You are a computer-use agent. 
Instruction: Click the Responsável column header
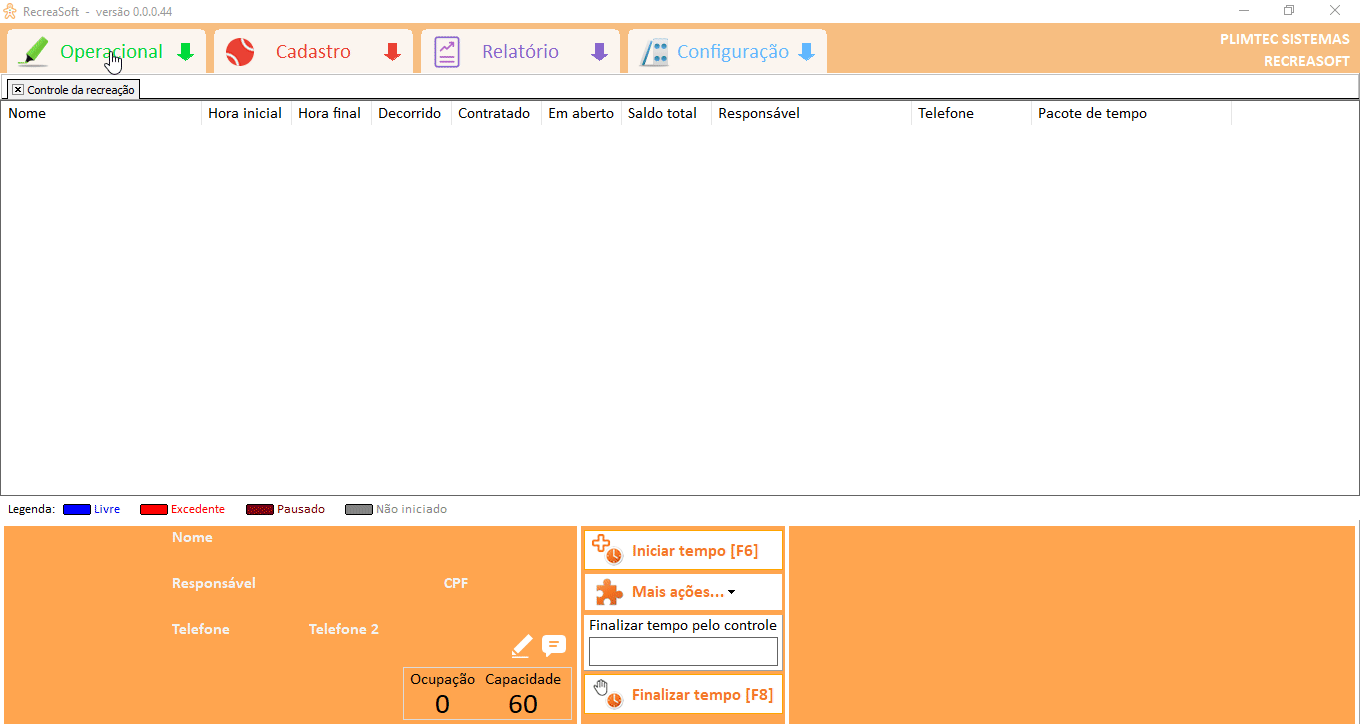[812, 113]
